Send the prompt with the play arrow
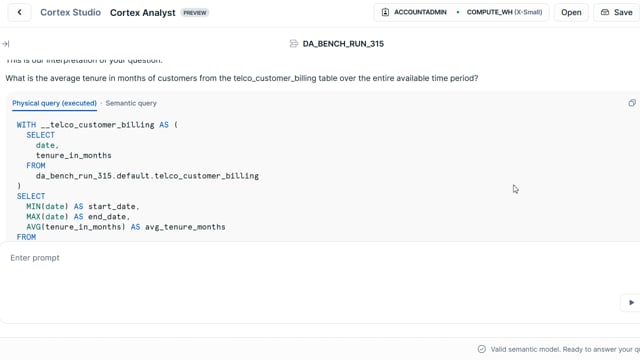This screenshot has height=360, width=640. [631, 302]
